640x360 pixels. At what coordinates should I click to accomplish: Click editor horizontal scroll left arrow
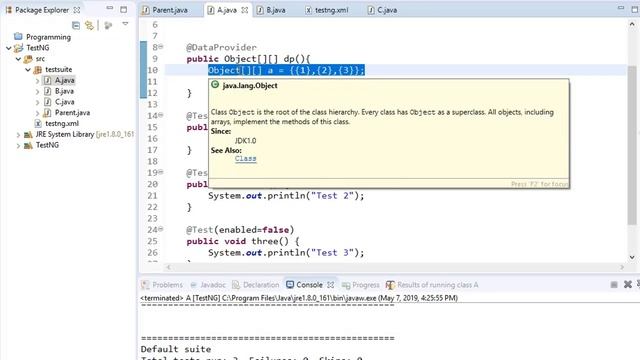point(168,267)
